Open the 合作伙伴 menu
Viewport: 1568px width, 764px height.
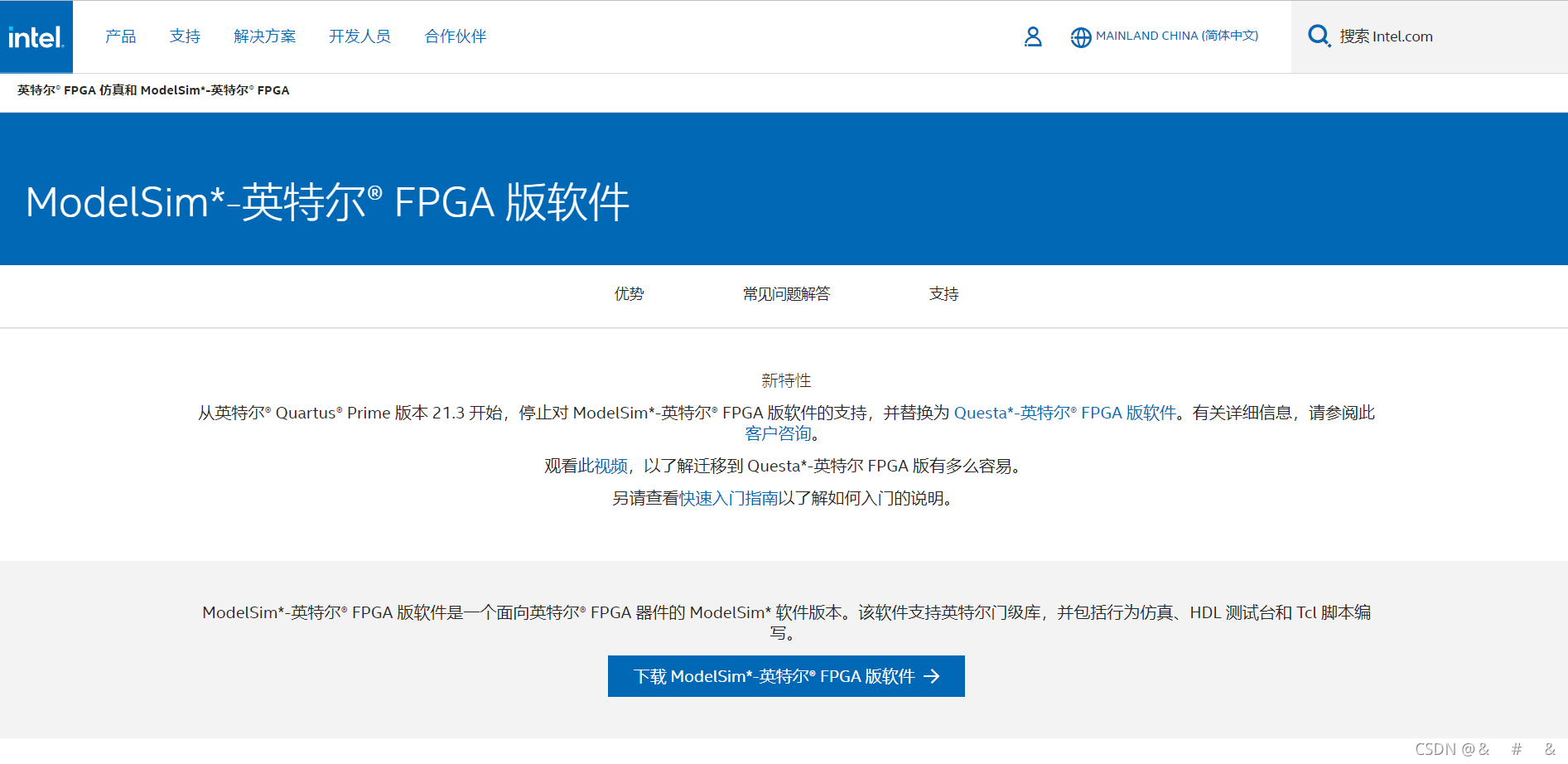point(456,36)
